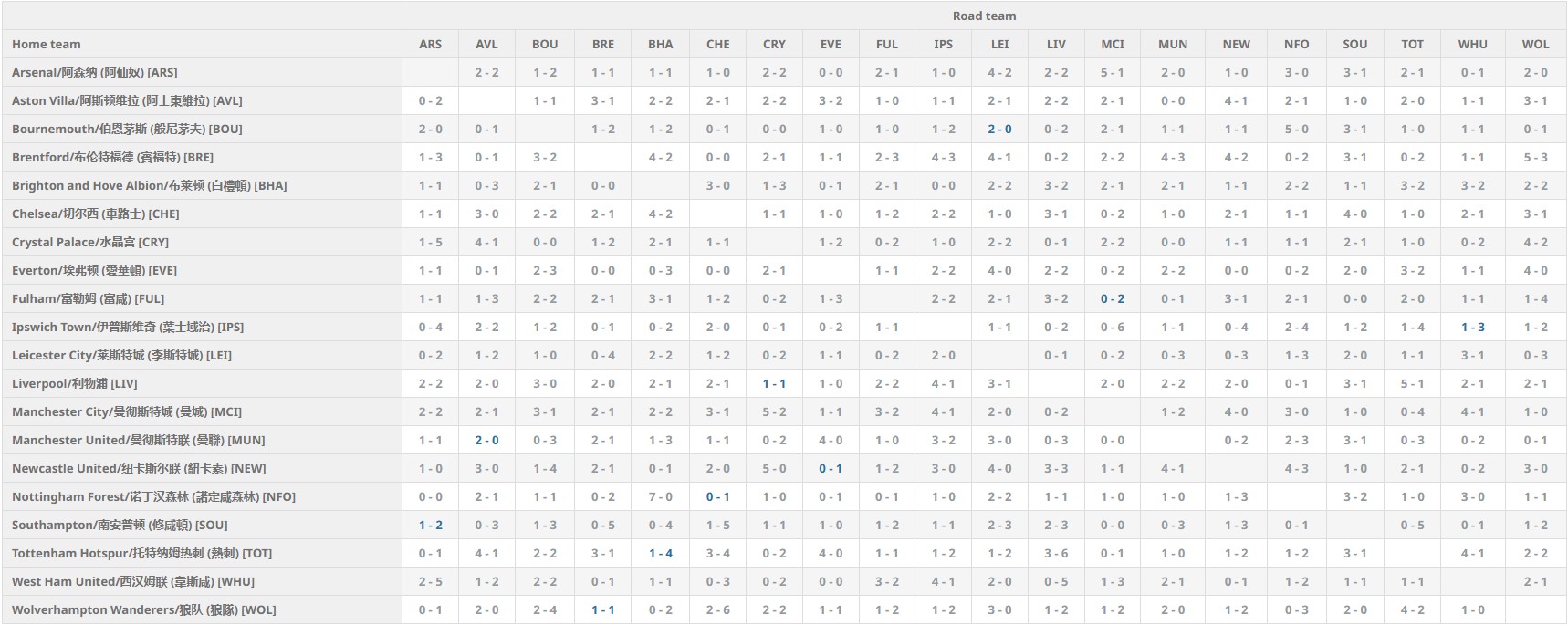Viewport: 1568px width, 625px height.
Task: Click Nottingham Forest vs BHA '7 - 0' cell
Action: click(x=661, y=496)
